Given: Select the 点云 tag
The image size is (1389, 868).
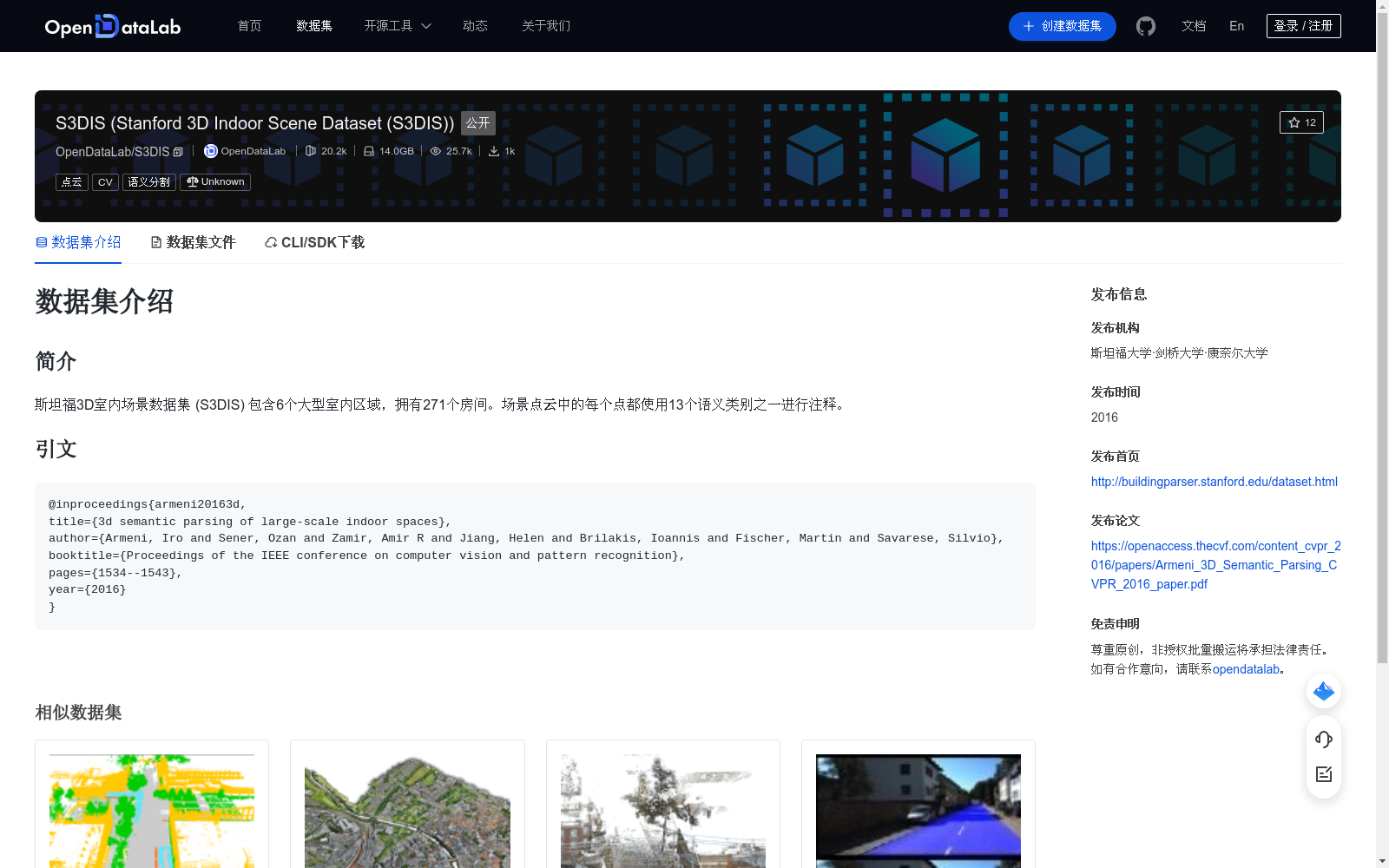Looking at the screenshot, I should point(70,181).
